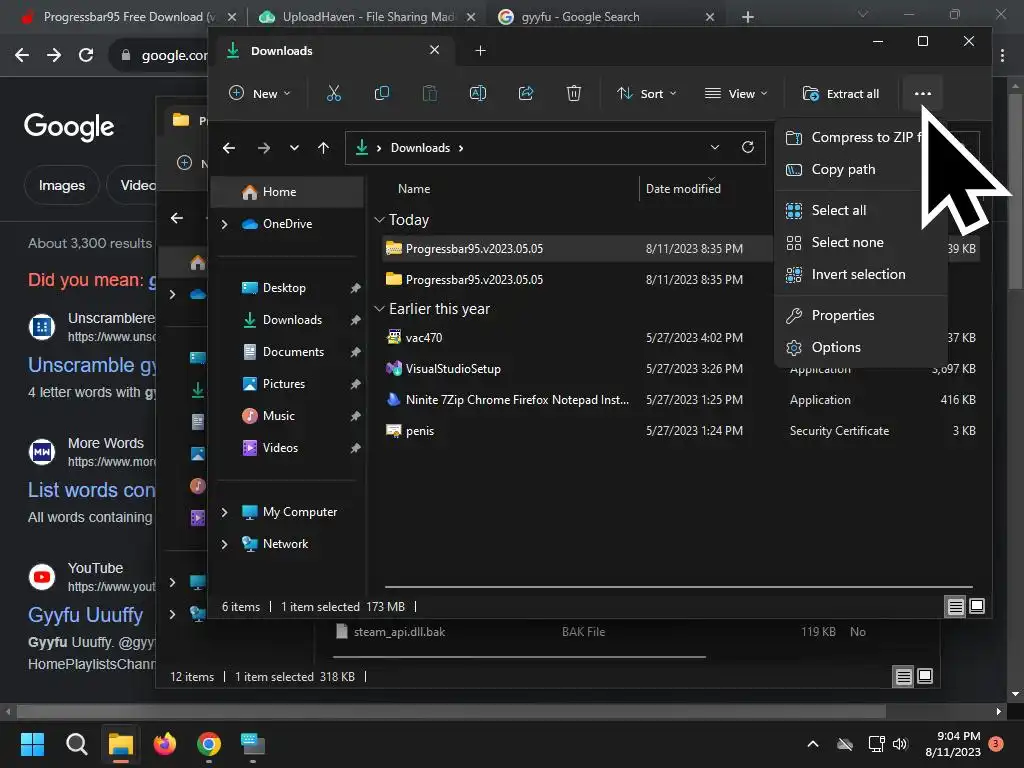
Task: Choose Compress to ZIP file
Action: [x=861, y=137]
